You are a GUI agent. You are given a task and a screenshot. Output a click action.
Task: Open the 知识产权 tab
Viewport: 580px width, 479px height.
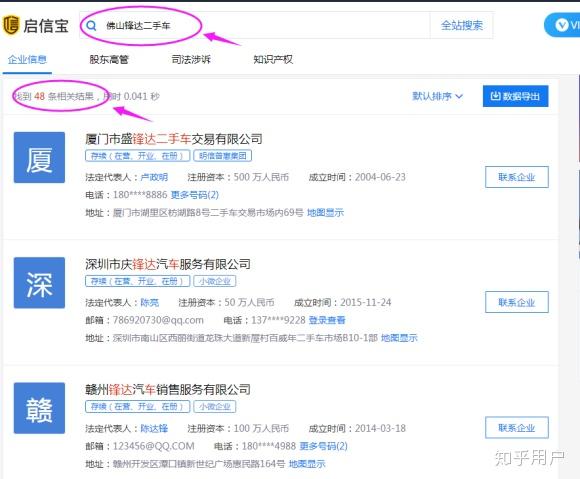pos(273,59)
